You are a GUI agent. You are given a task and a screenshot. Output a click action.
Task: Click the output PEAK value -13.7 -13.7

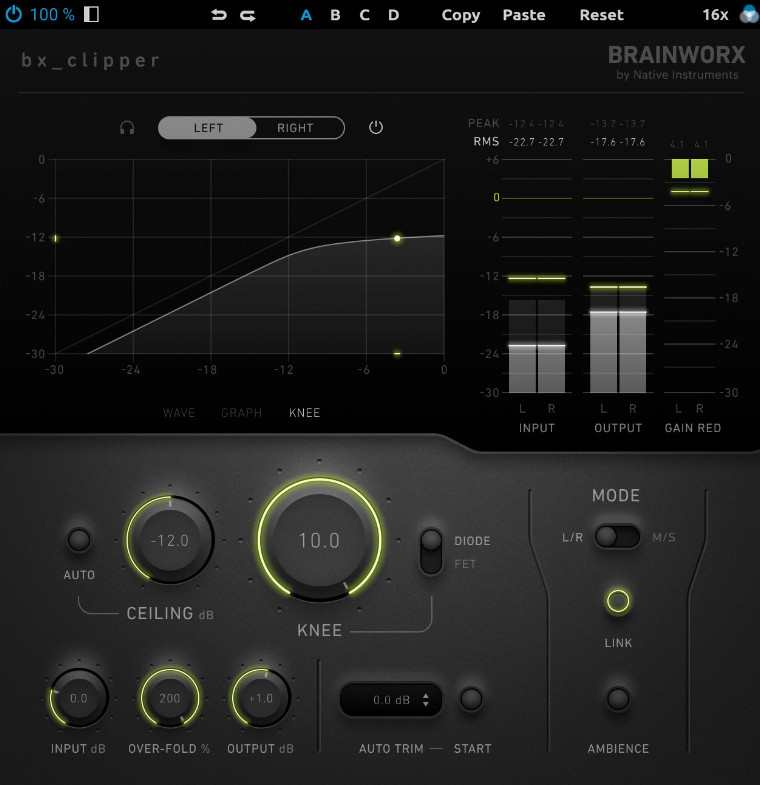[x=618, y=124]
